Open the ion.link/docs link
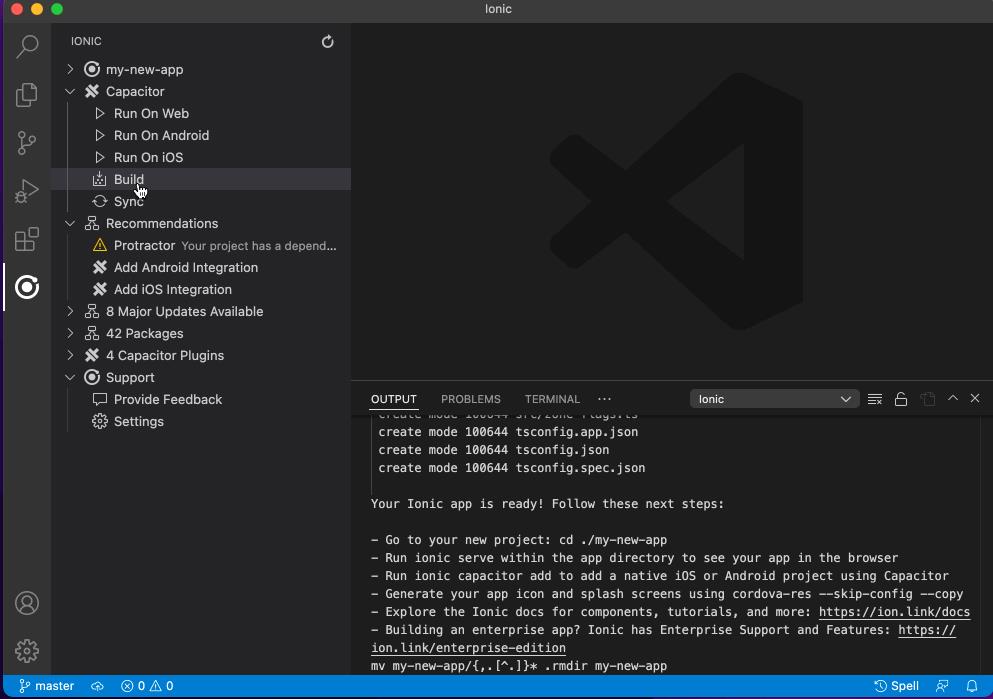Viewport: 993px width, 699px height. (x=894, y=612)
